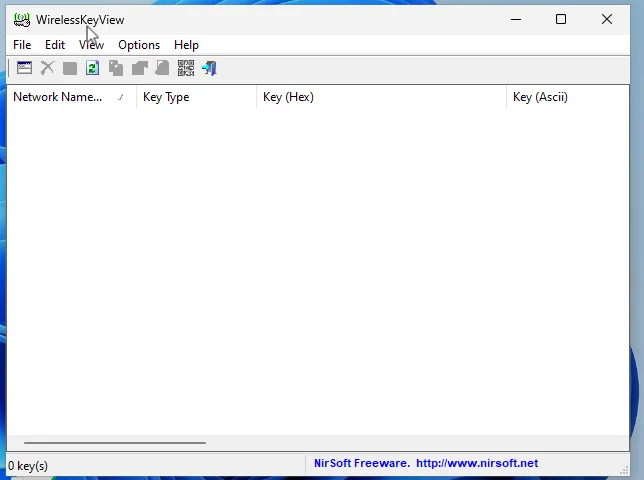Refresh the wireless keys list
This screenshot has width=644, height=480.
(x=92, y=68)
